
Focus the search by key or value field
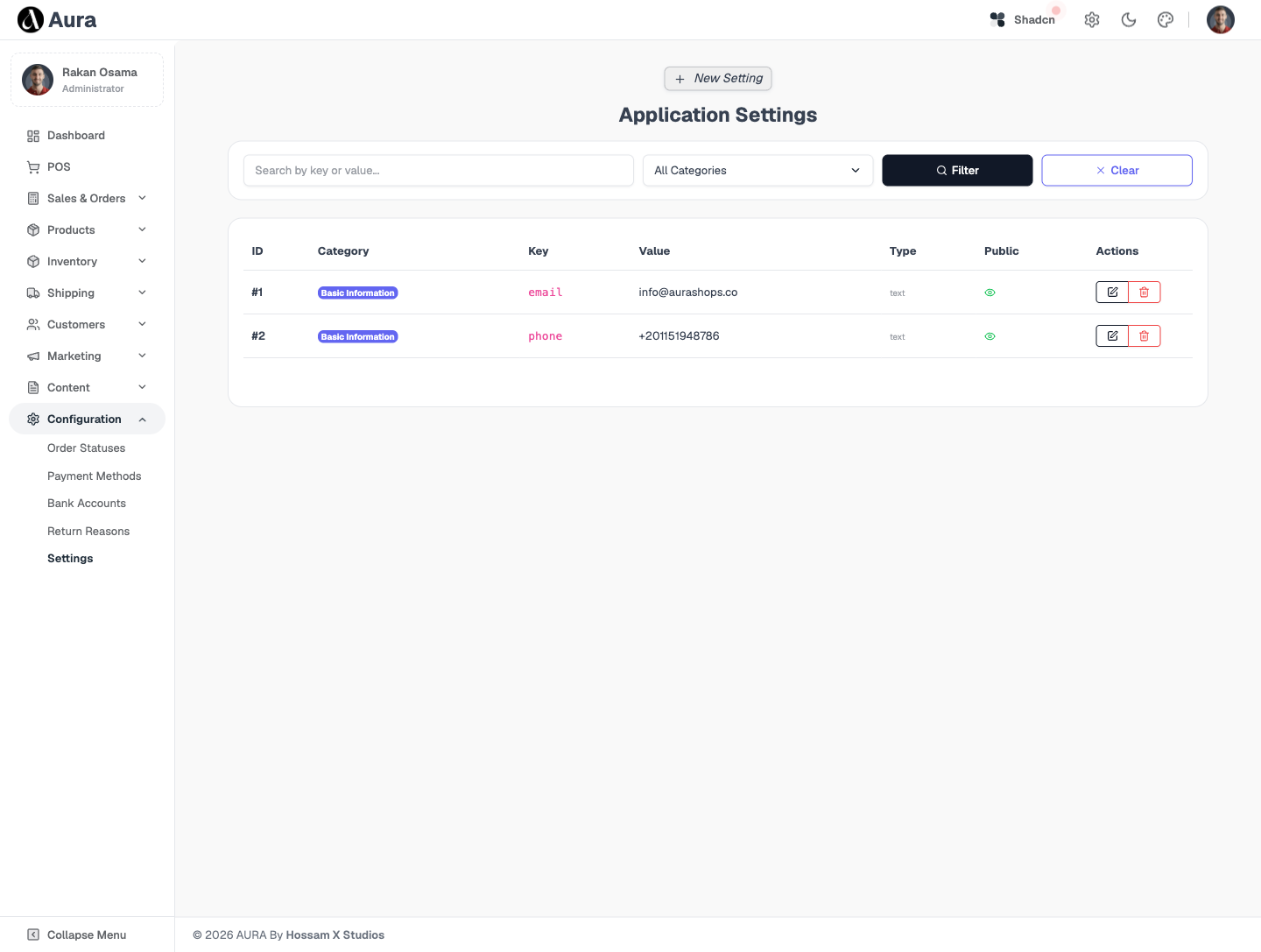tap(439, 171)
